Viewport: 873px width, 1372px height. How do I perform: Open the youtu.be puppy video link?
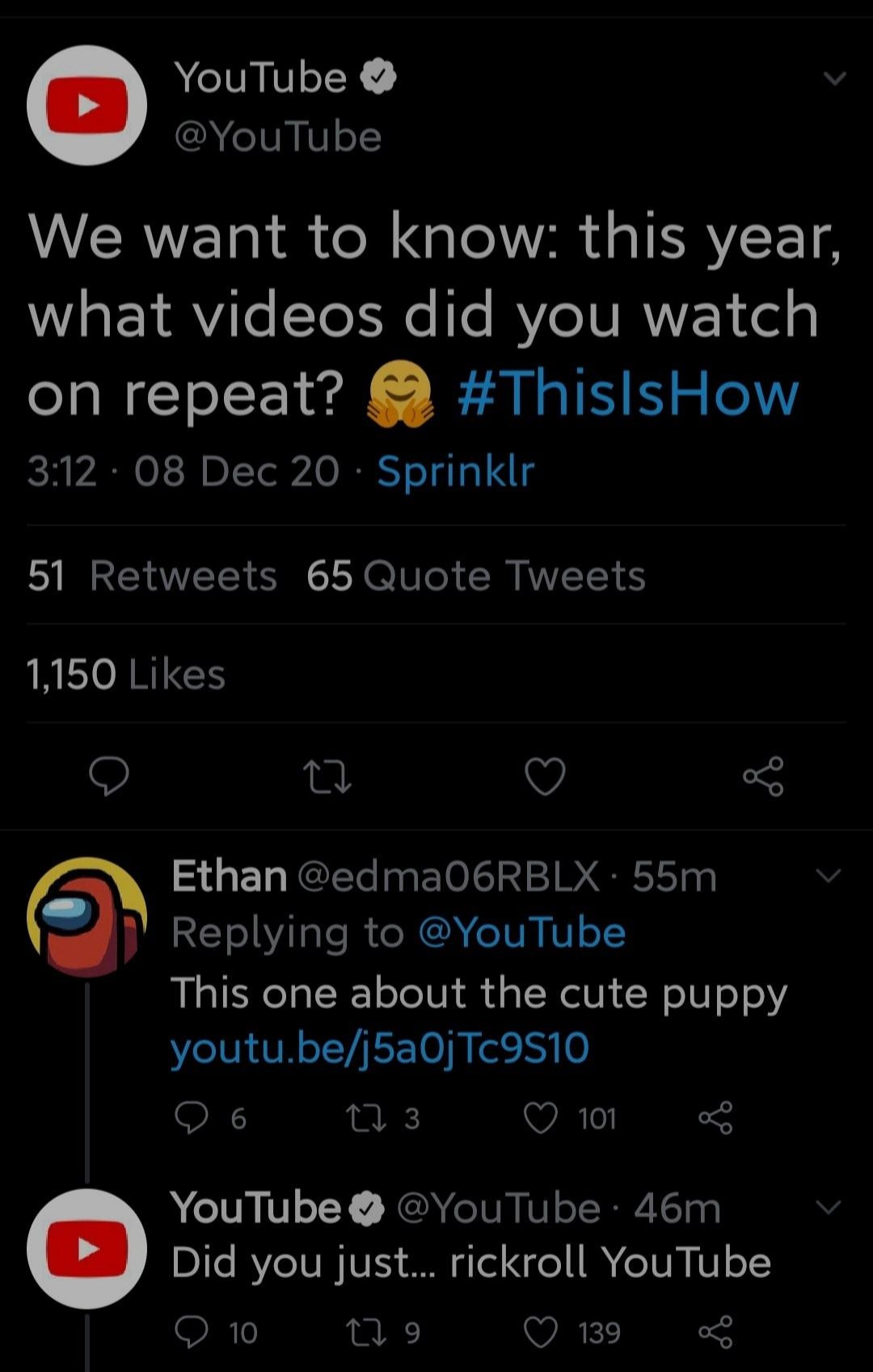[x=380, y=1049]
